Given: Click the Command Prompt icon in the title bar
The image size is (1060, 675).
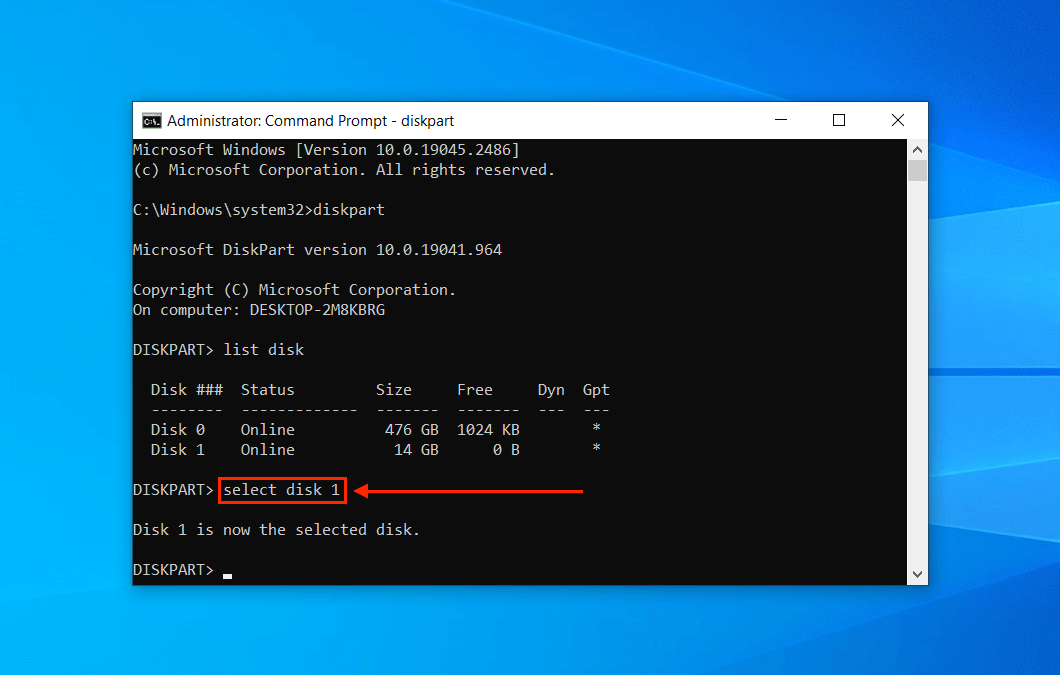Looking at the screenshot, I should (151, 120).
